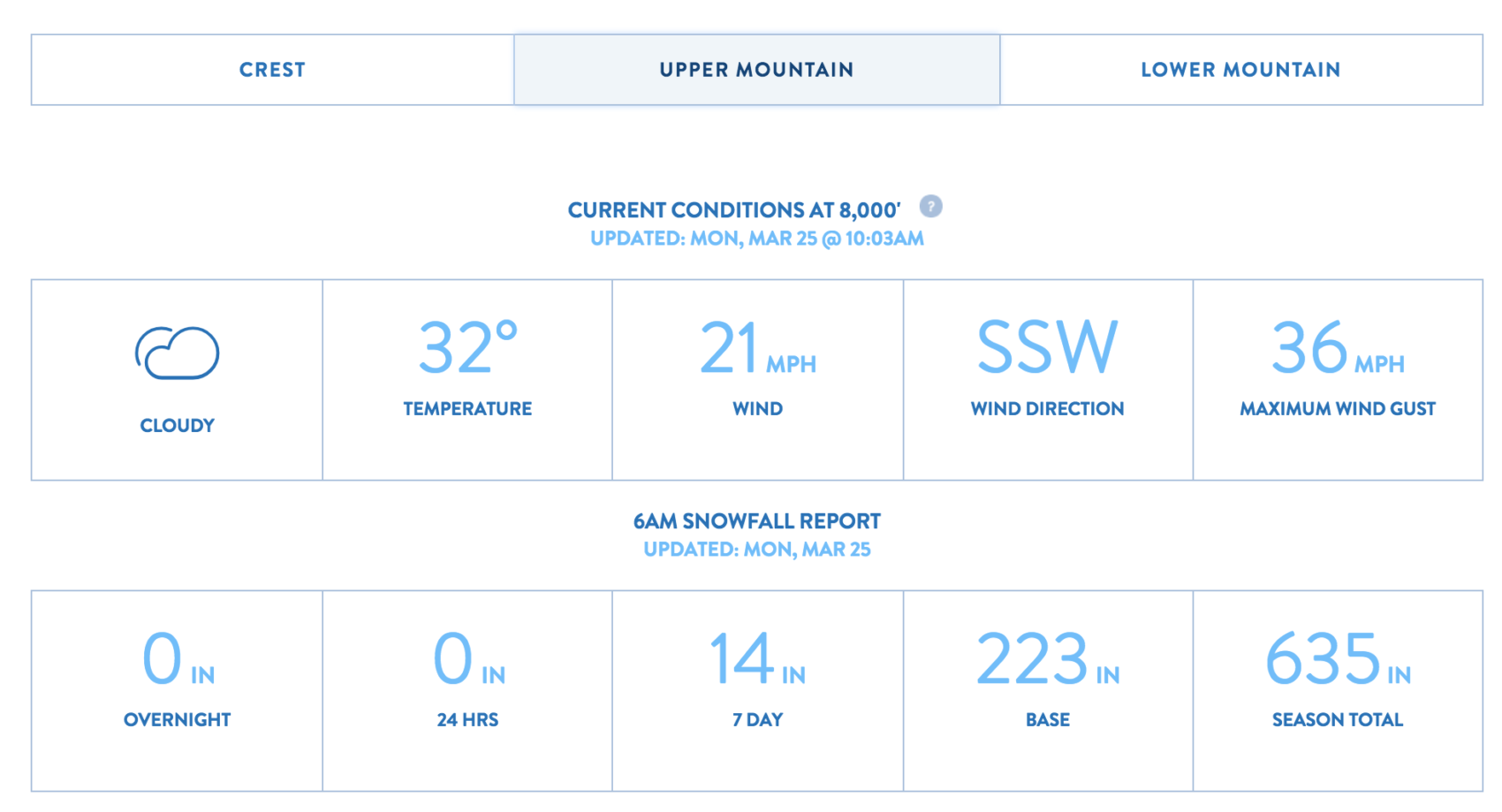The height and width of the screenshot is (812, 1502).
Task: Select the Upper Mountain tab
Action: tap(757, 70)
